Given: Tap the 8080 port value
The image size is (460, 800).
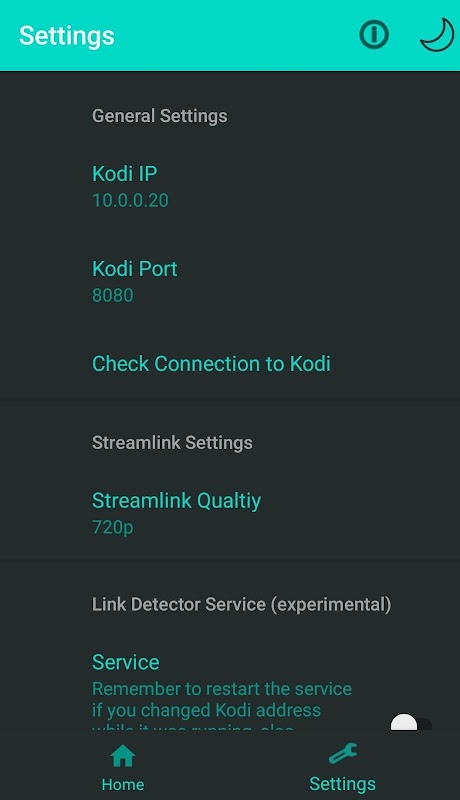Looking at the screenshot, I should (113, 295).
